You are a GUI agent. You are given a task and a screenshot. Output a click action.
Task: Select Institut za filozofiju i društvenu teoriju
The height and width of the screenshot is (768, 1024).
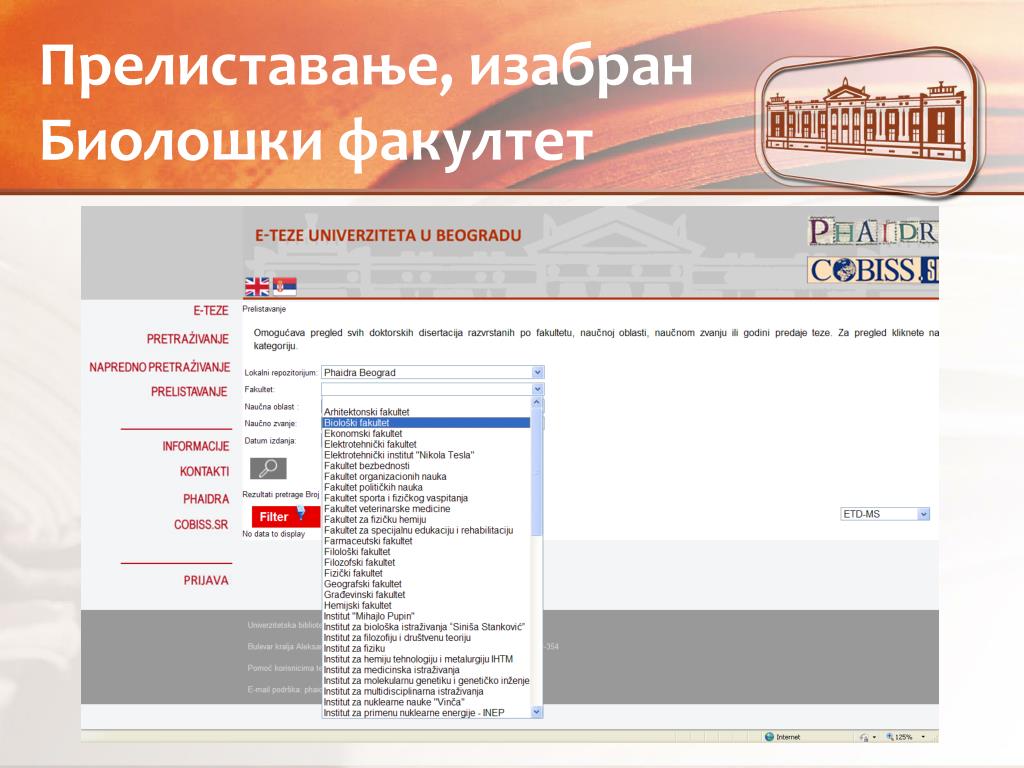click(x=426, y=637)
